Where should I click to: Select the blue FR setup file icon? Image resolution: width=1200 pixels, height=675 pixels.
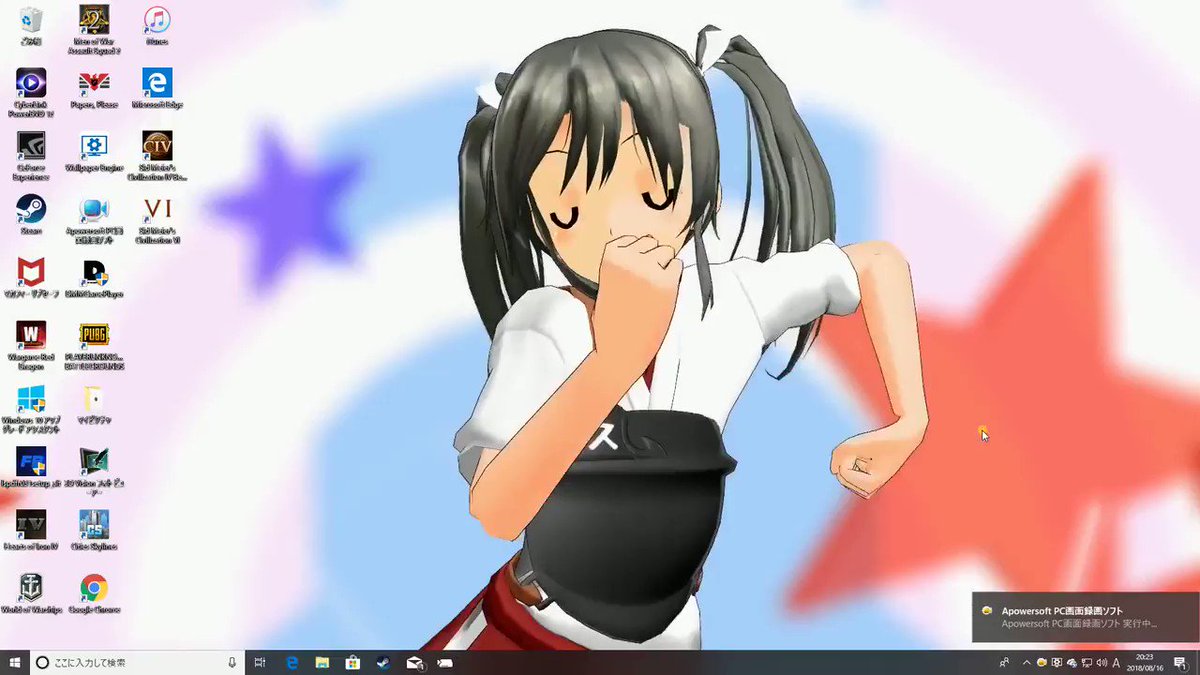tap(31, 468)
